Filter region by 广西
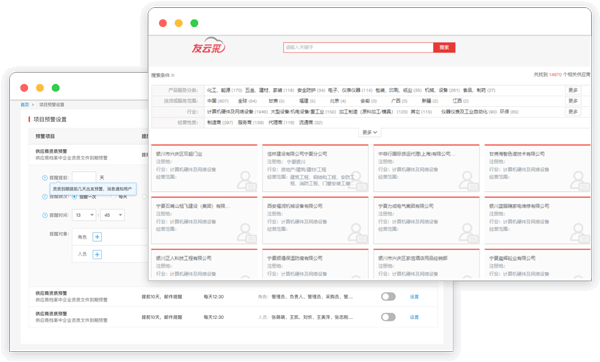 pyautogui.click(x=399, y=101)
